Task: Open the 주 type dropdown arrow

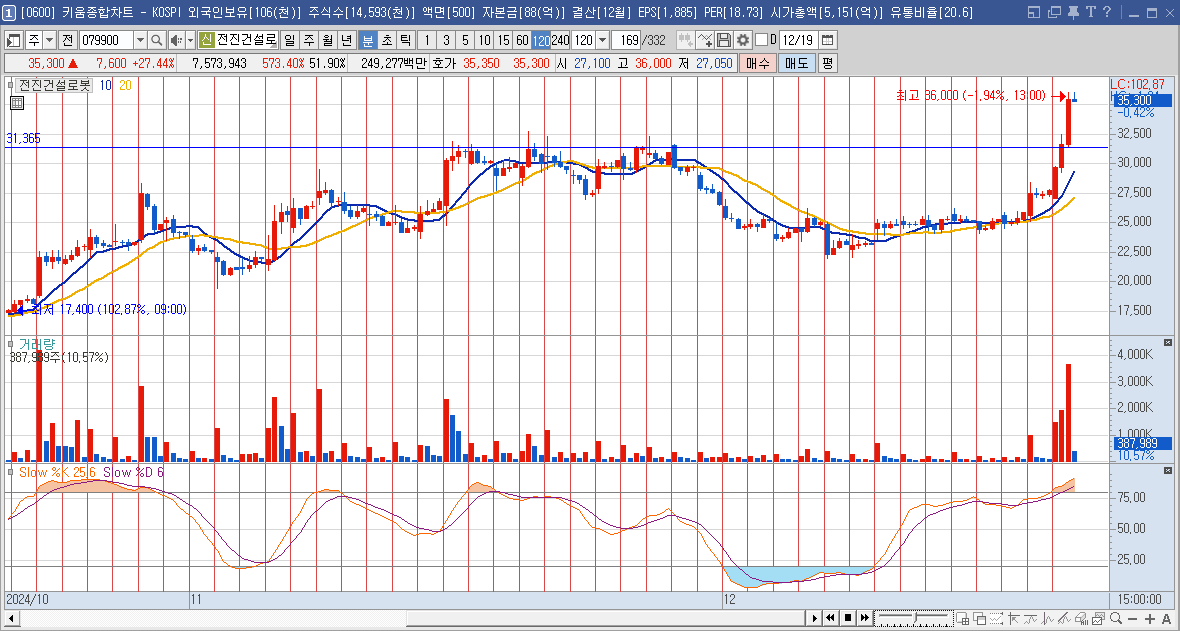Action: tap(50, 40)
